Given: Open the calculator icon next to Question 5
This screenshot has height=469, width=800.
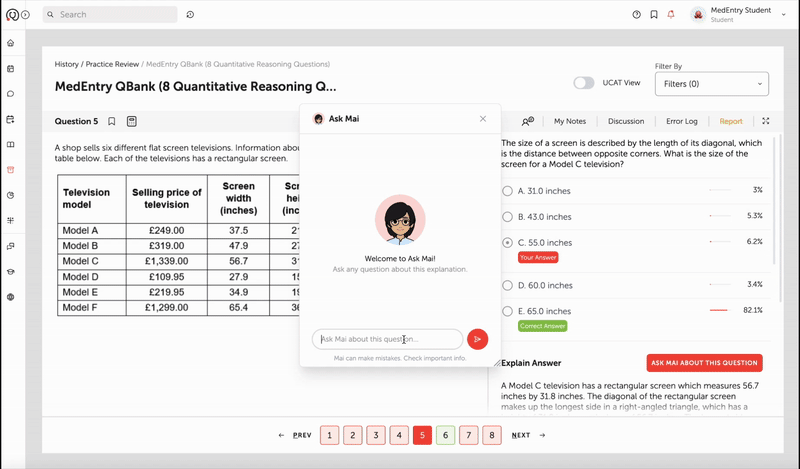Looking at the screenshot, I should pos(132,121).
